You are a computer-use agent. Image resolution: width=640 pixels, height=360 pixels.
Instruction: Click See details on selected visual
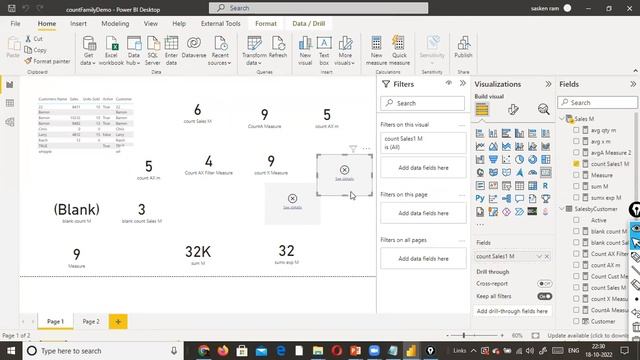[x=344, y=179]
